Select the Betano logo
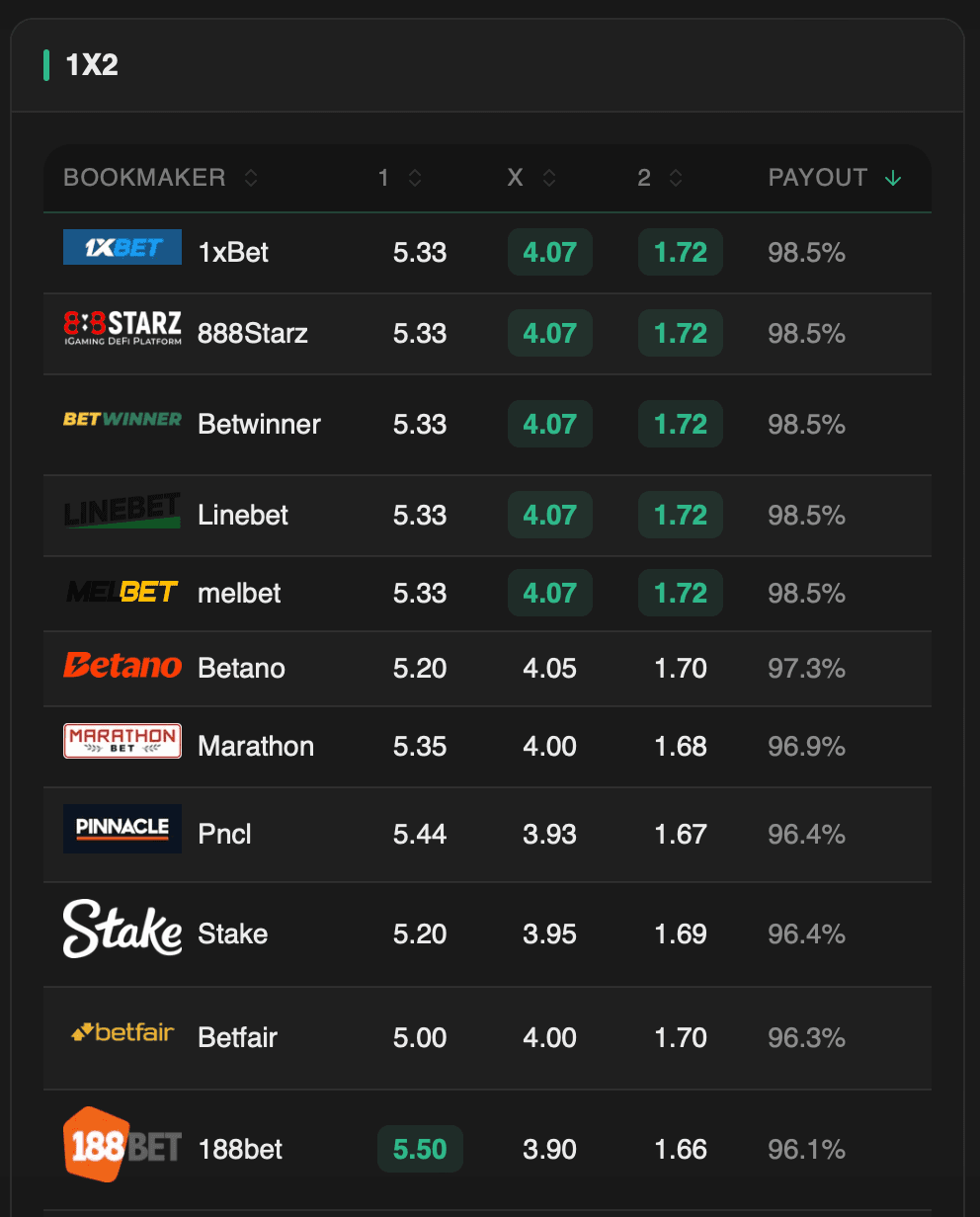Screen dimensions: 980x1217 [x=122, y=664]
